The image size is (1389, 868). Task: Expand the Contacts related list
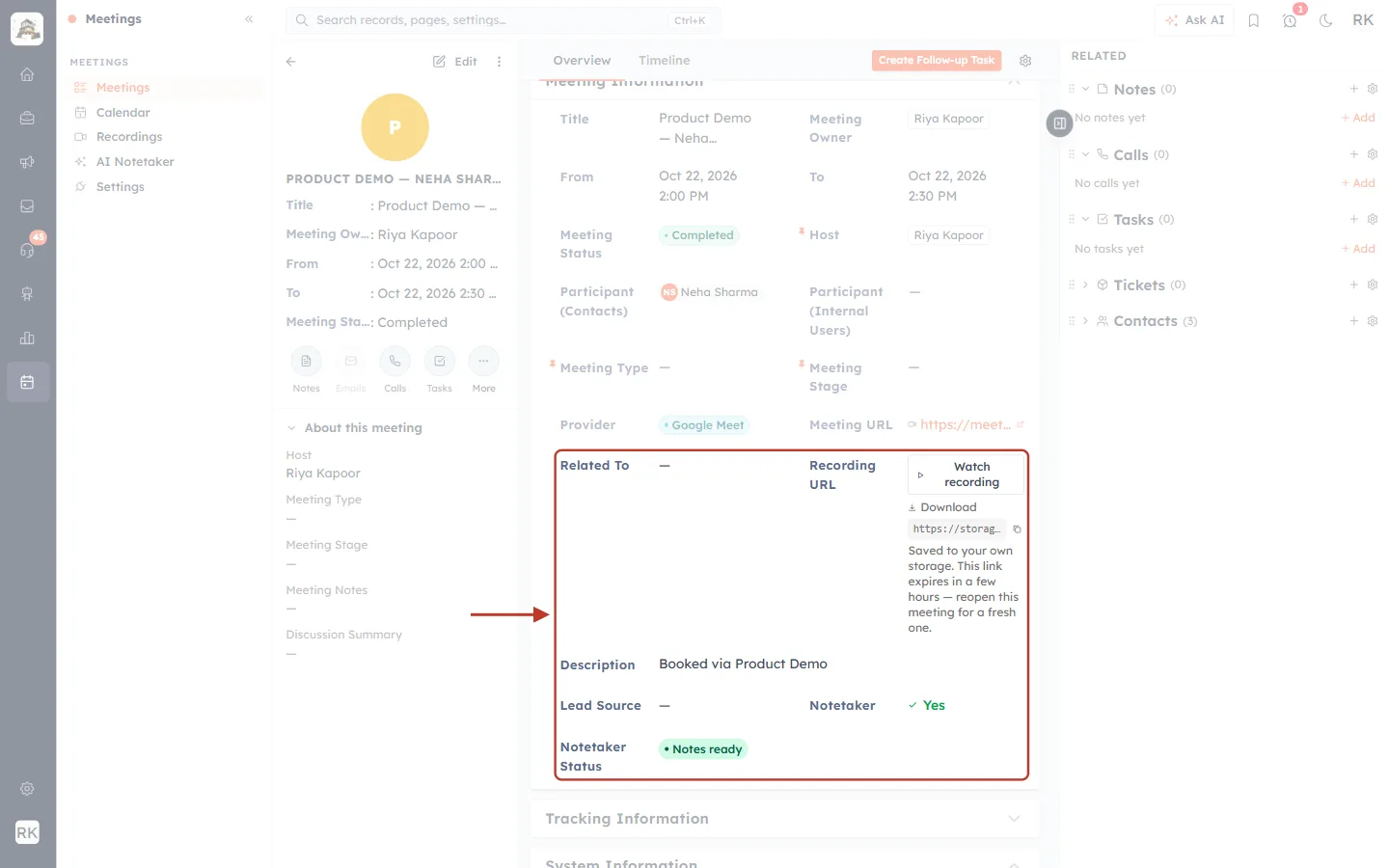[x=1085, y=321]
